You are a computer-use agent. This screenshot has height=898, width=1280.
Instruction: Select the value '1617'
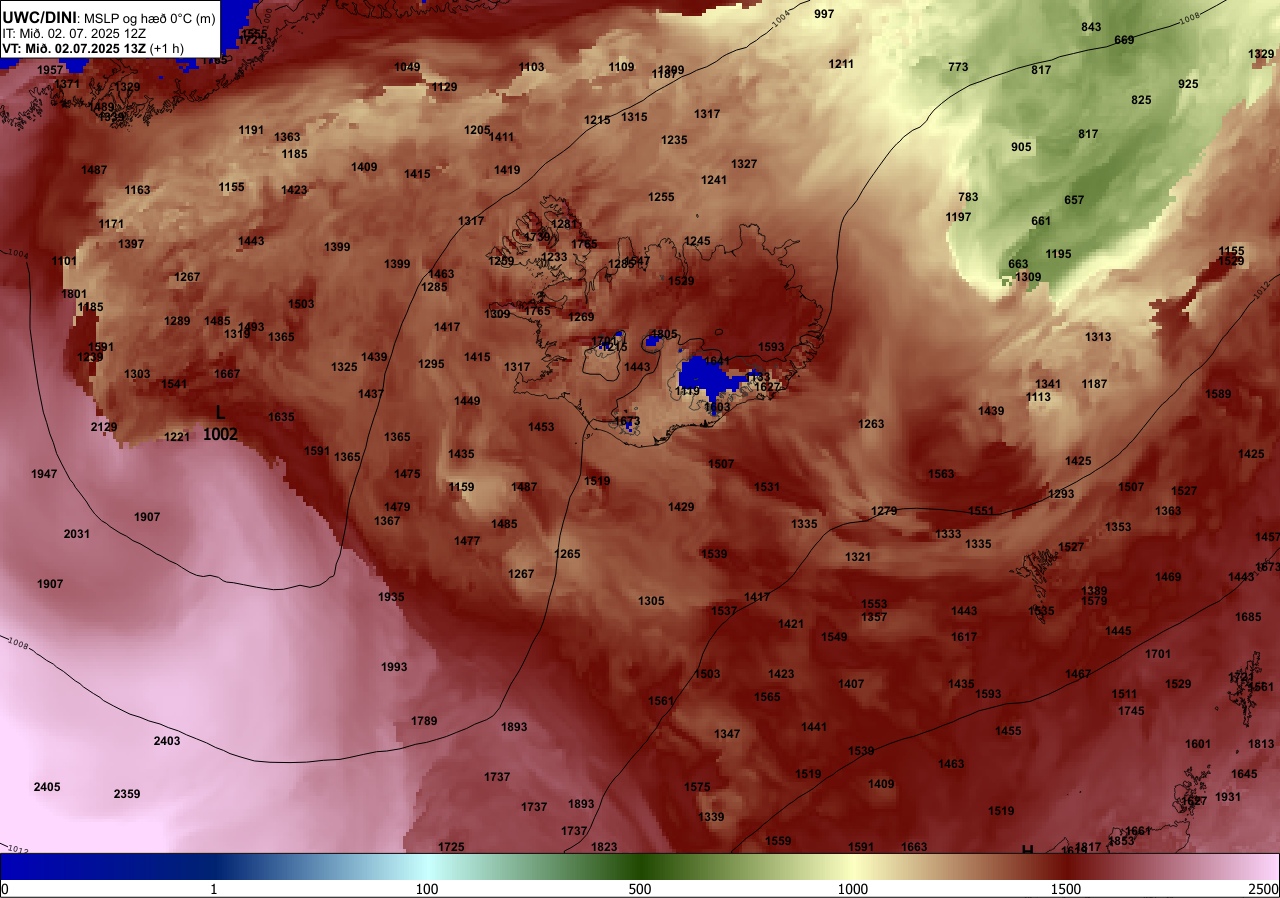point(964,637)
